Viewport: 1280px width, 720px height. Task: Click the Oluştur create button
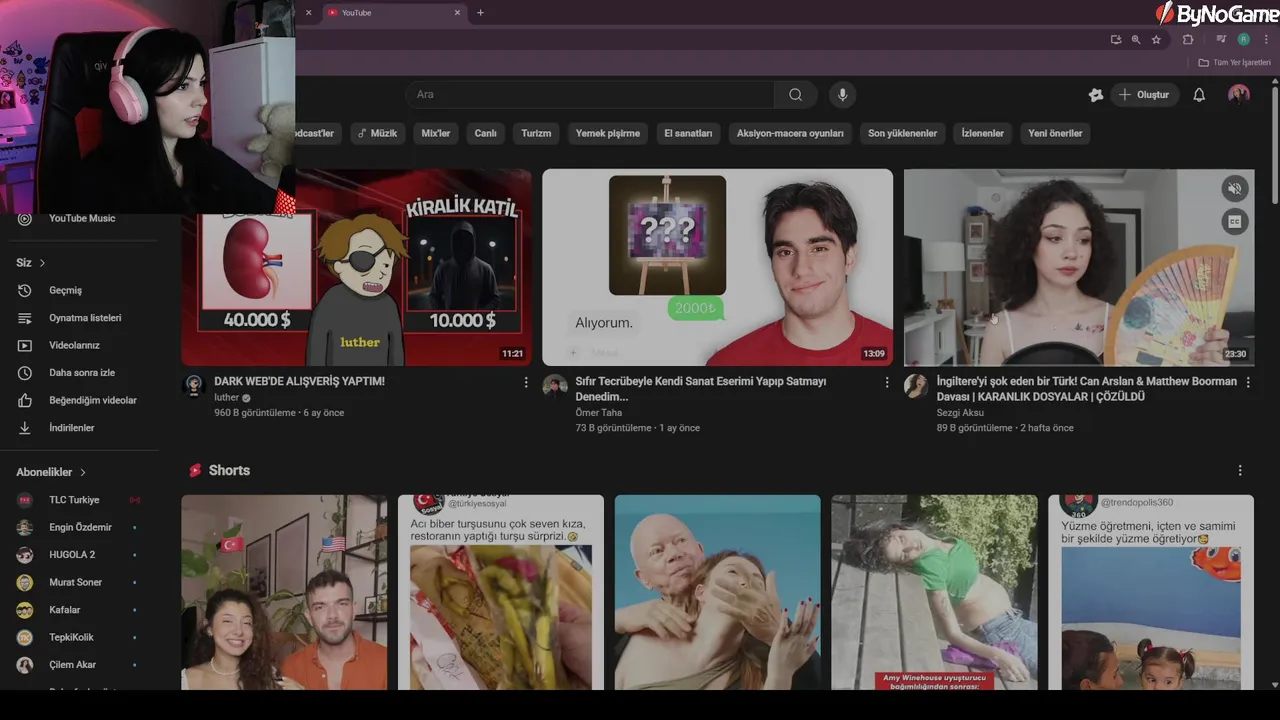(x=1144, y=95)
